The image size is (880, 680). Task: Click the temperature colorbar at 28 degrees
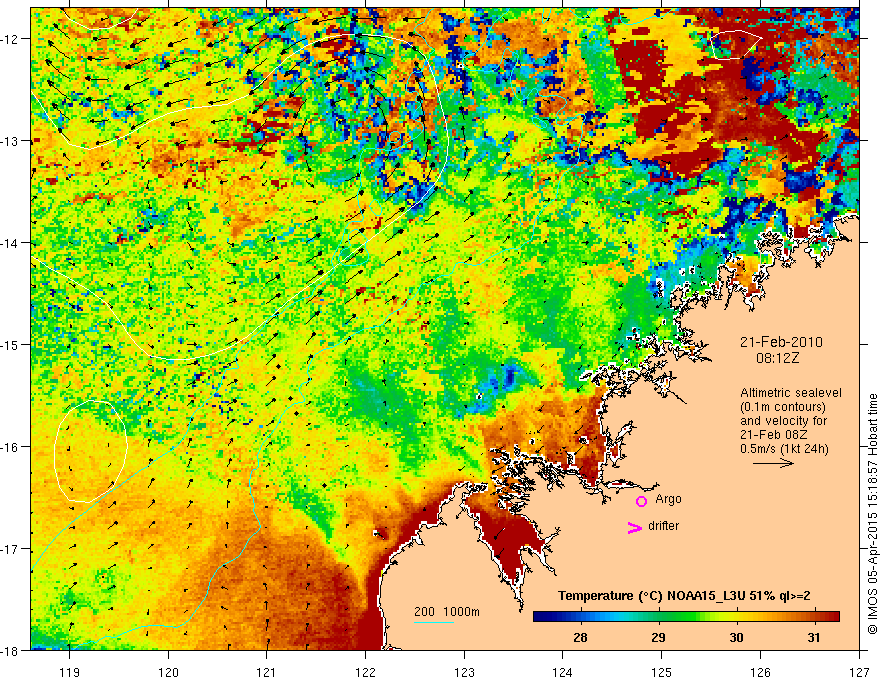[580, 617]
